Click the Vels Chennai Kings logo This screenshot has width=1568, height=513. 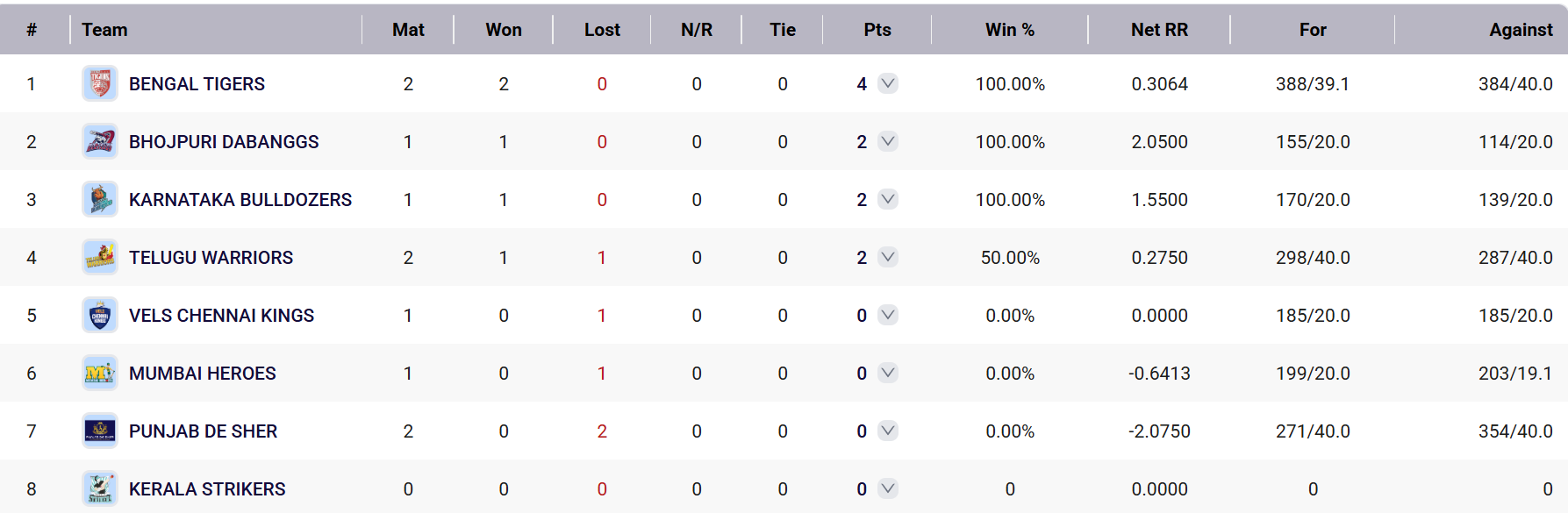[x=100, y=316]
